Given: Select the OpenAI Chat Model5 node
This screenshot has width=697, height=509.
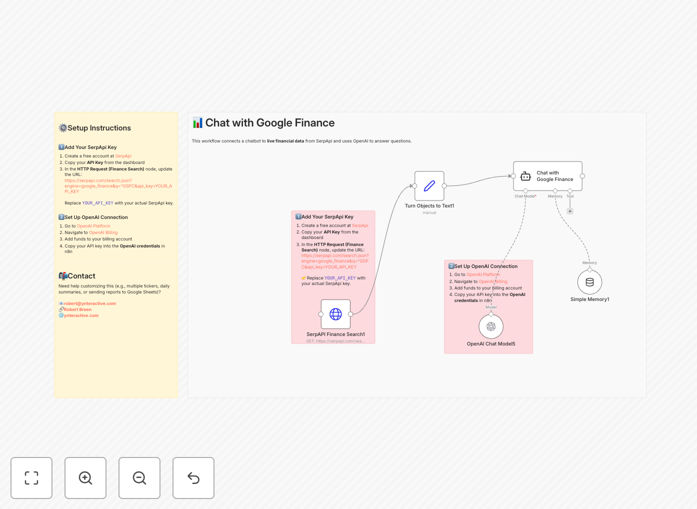Looking at the screenshot, I should [x=491, y=326].
